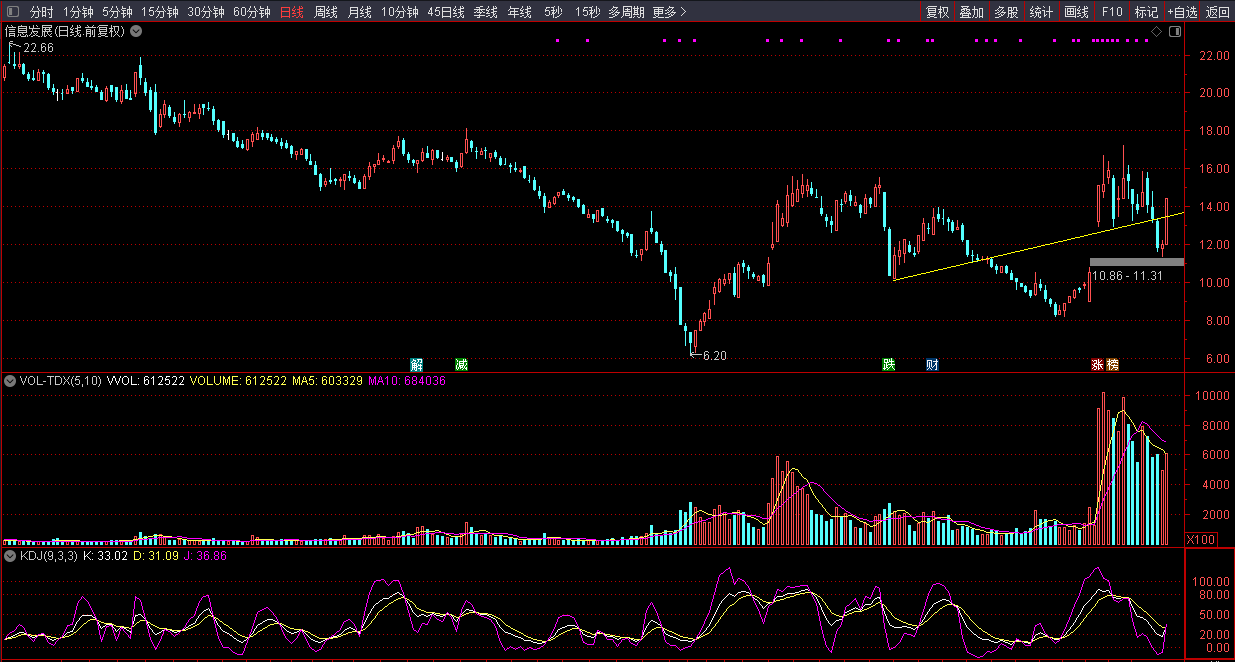Click the '涨' event marker icon
This screenshot has height=662, width=1235.
[x=1097, y=364]
